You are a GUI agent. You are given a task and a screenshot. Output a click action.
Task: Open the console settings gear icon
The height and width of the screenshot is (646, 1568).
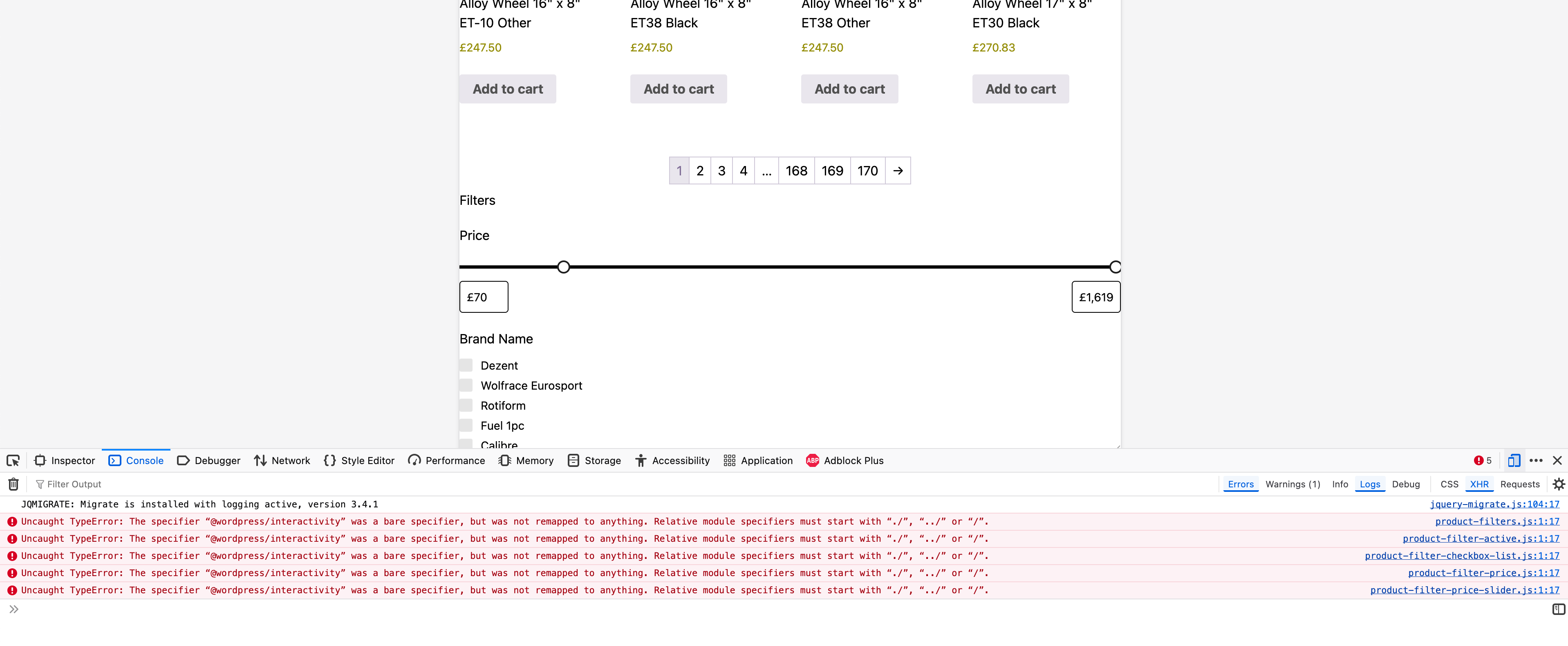point(1559,484)
